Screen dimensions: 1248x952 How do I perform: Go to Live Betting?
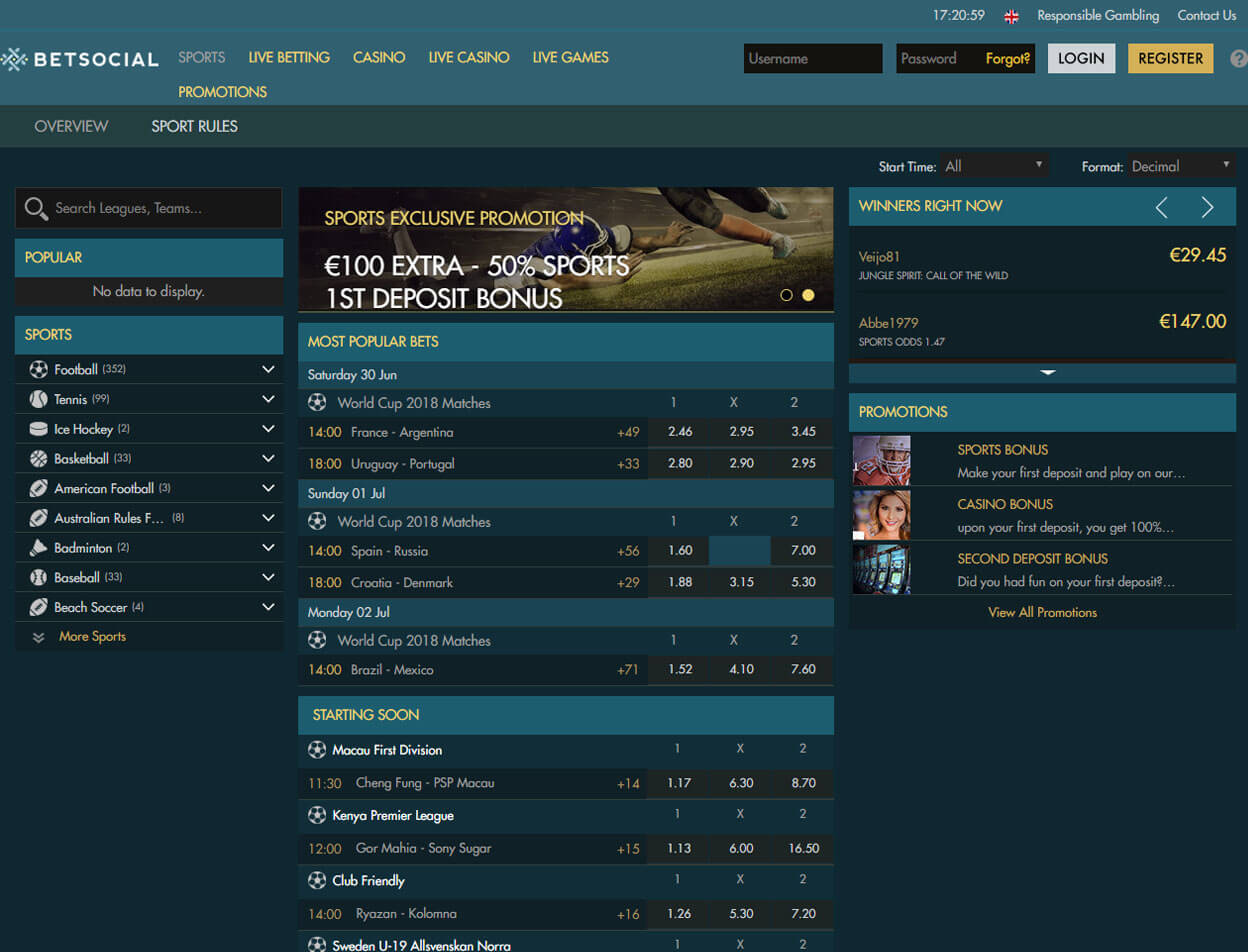pos(289,58)
